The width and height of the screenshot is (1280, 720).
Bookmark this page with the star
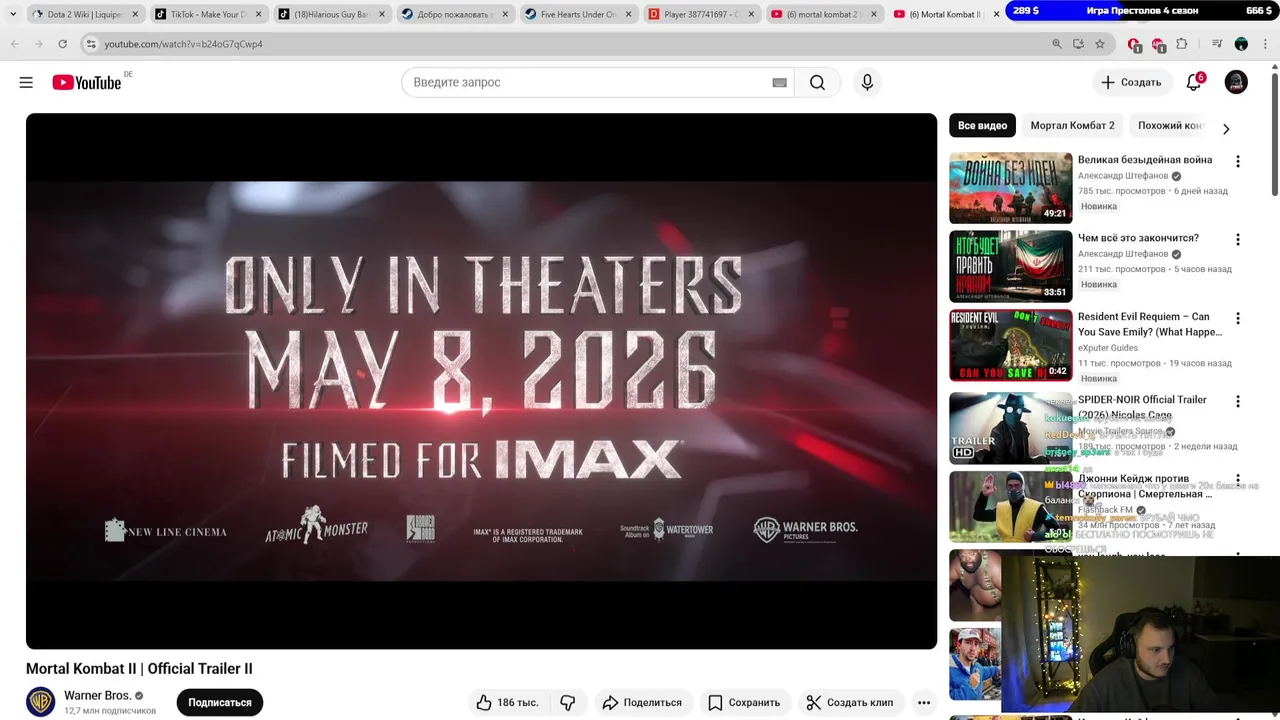coord(1100,44)
